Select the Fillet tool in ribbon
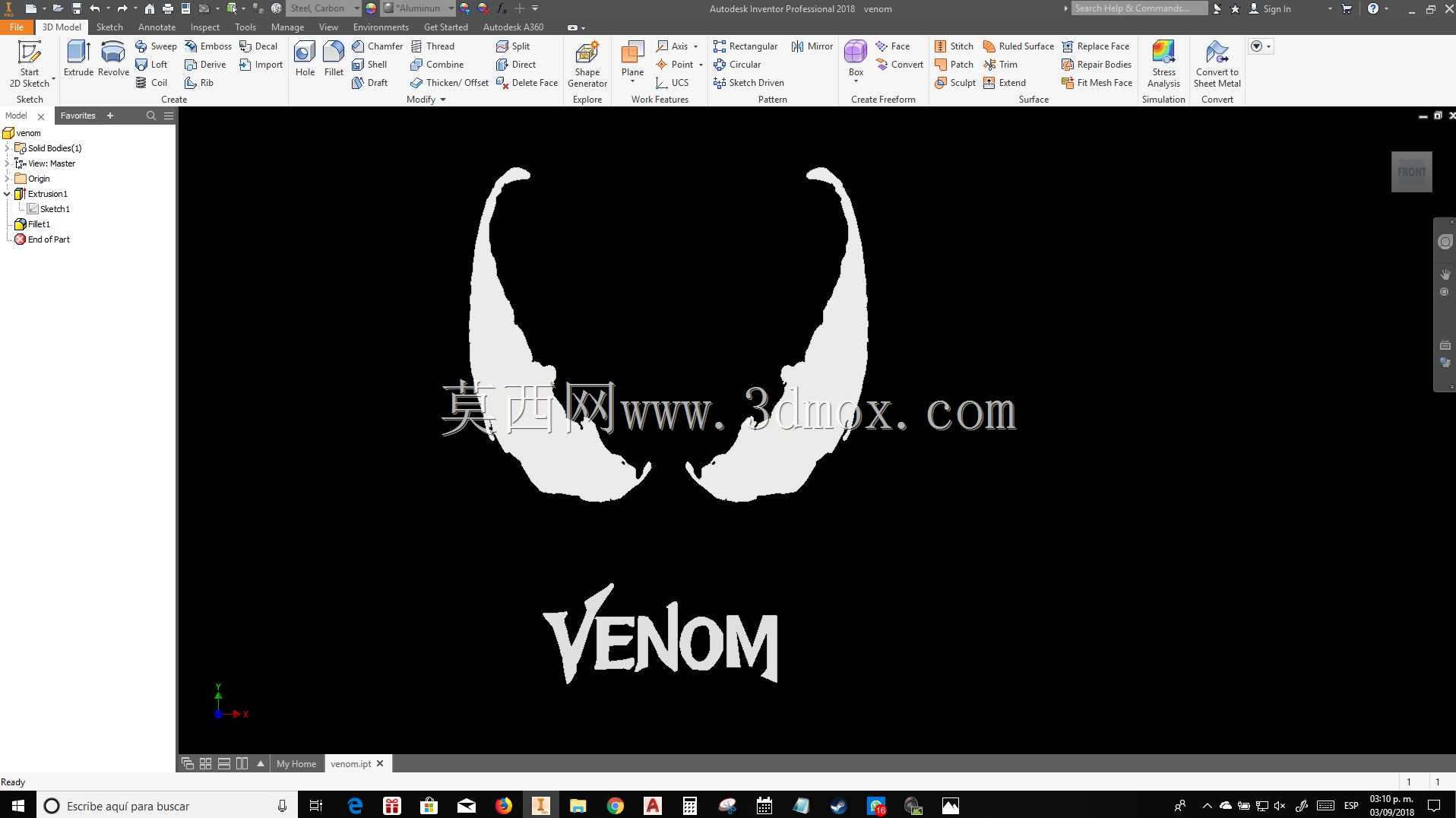Viewport: 1456px width, 818px height. click(334, 59)
